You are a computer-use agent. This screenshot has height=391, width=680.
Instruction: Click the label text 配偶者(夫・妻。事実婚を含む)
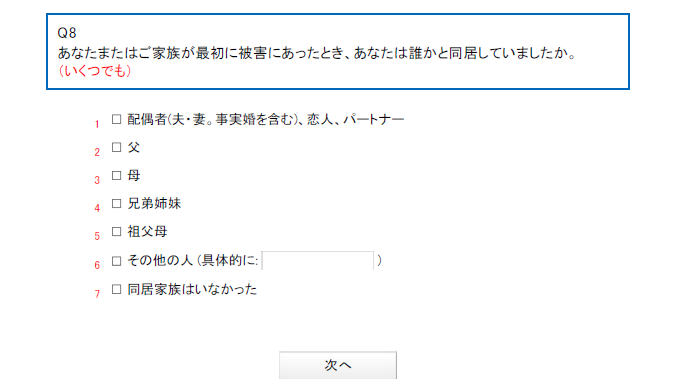tap(213, 119)
